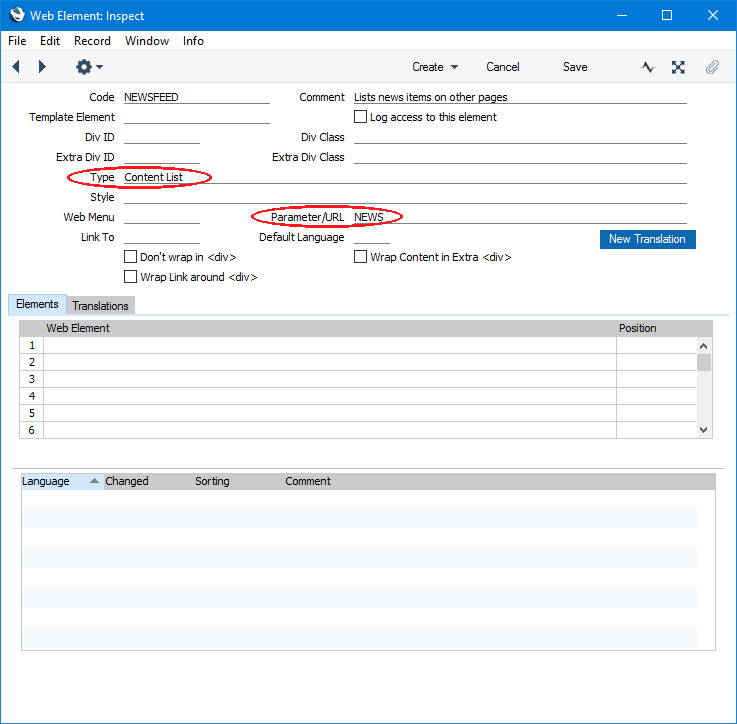Enable Wrap Content in Extra <div>
The image size is (737, 724).
coord(361,257)
